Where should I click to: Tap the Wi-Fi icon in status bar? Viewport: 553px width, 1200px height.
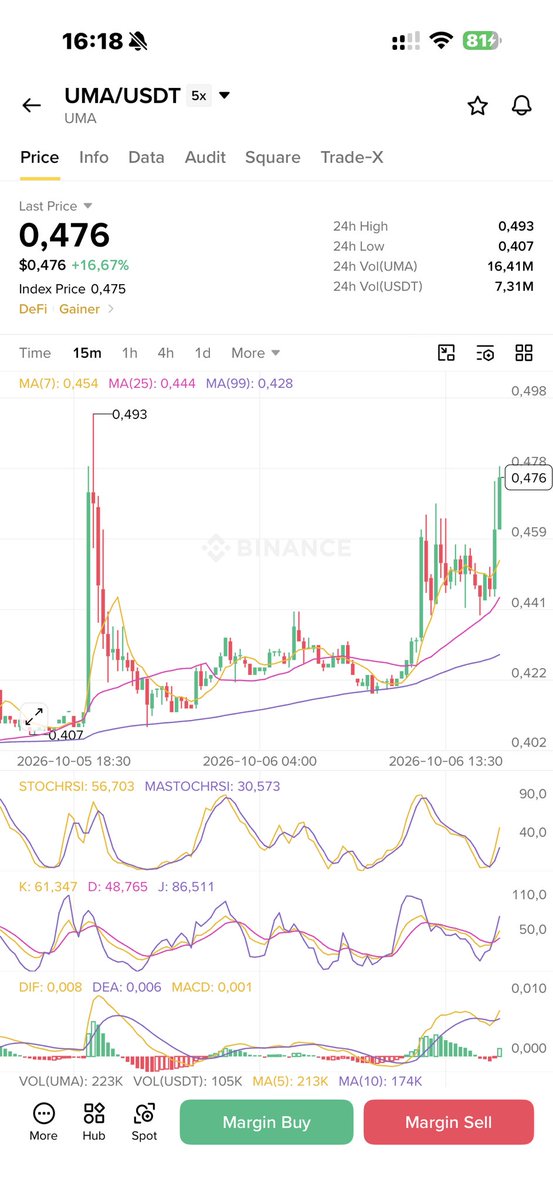pyautogui.click(x=441, y=41)
